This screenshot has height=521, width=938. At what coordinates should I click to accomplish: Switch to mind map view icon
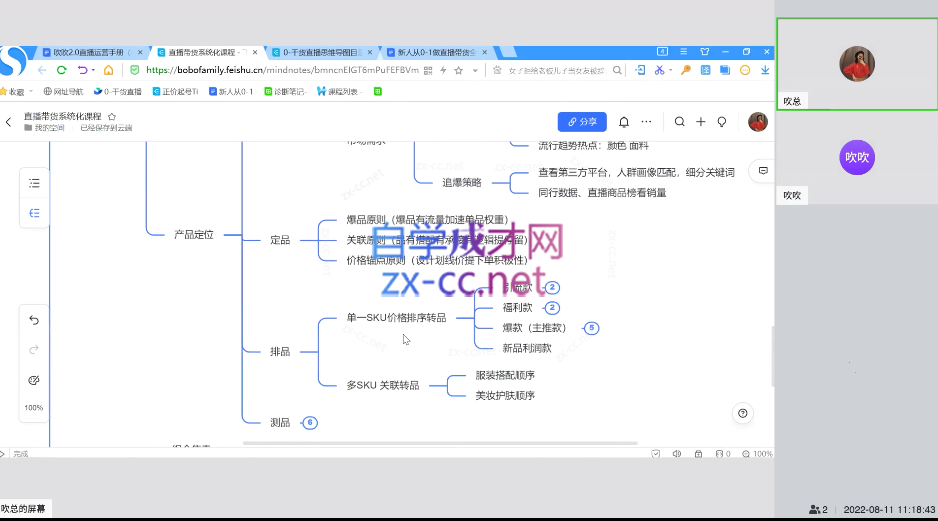34,213
